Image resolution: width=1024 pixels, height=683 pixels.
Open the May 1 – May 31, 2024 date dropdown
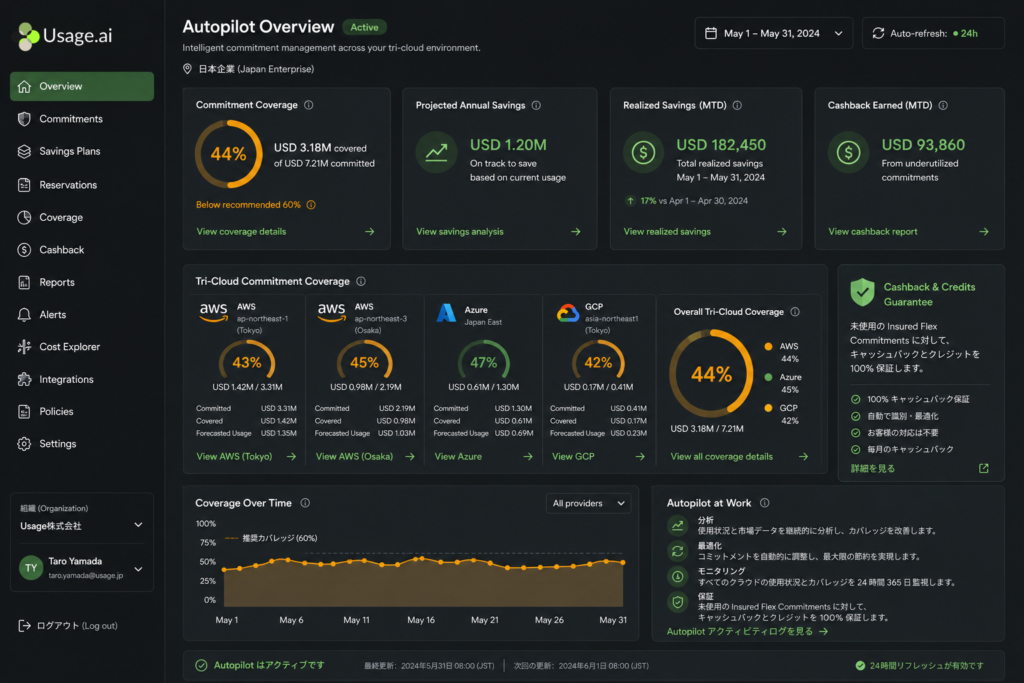[x=774, y=33]
